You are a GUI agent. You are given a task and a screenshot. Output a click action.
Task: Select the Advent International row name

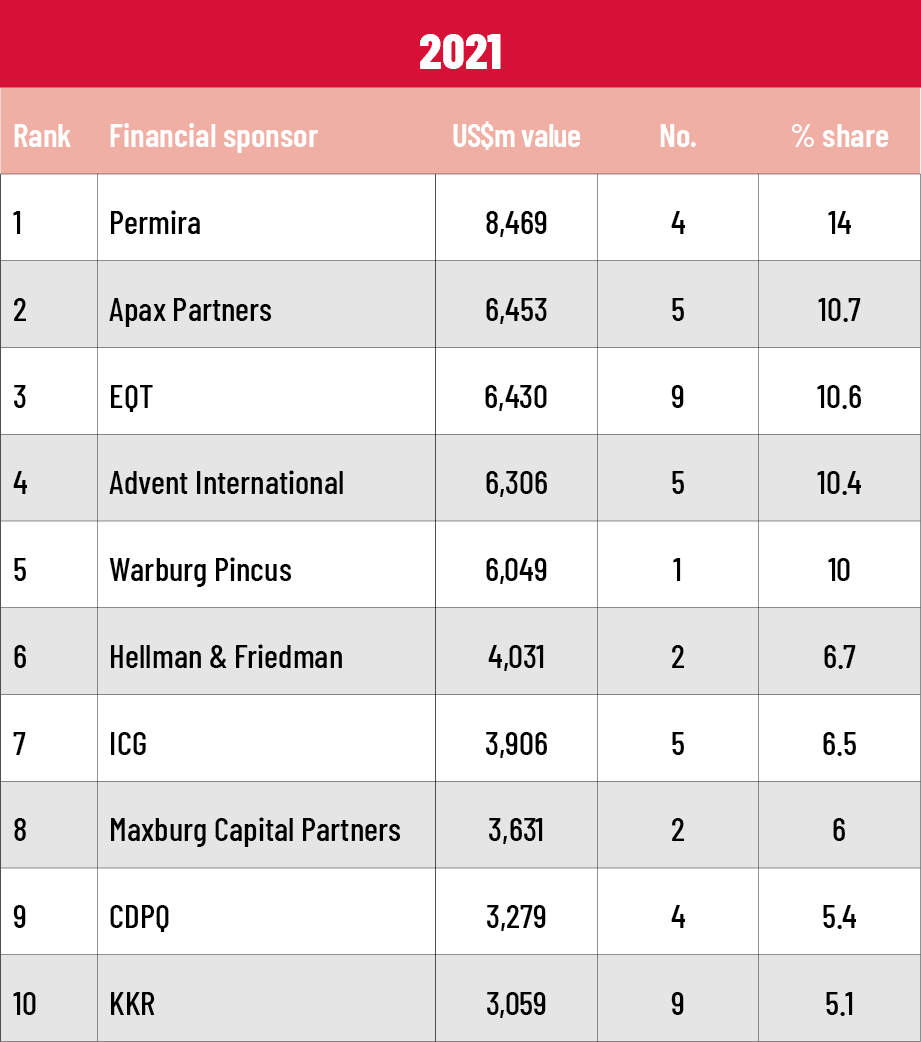point(226,483)
